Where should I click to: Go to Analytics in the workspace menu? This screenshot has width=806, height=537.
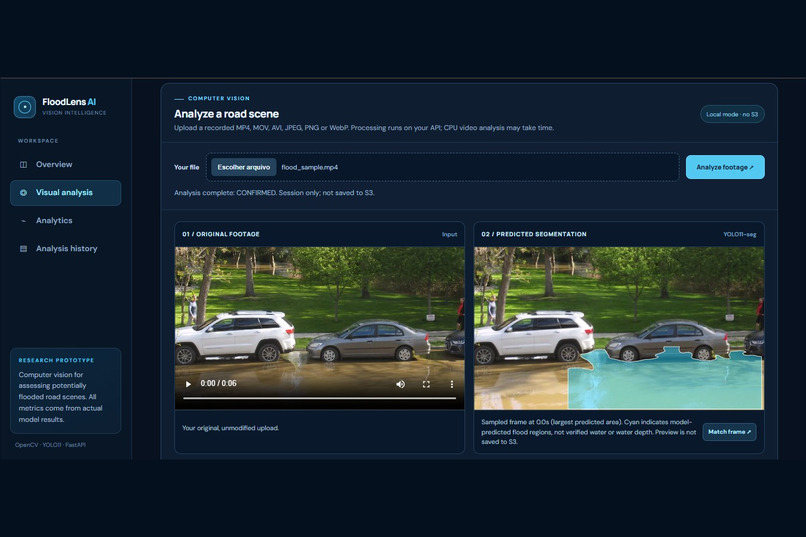pos(65,220)
